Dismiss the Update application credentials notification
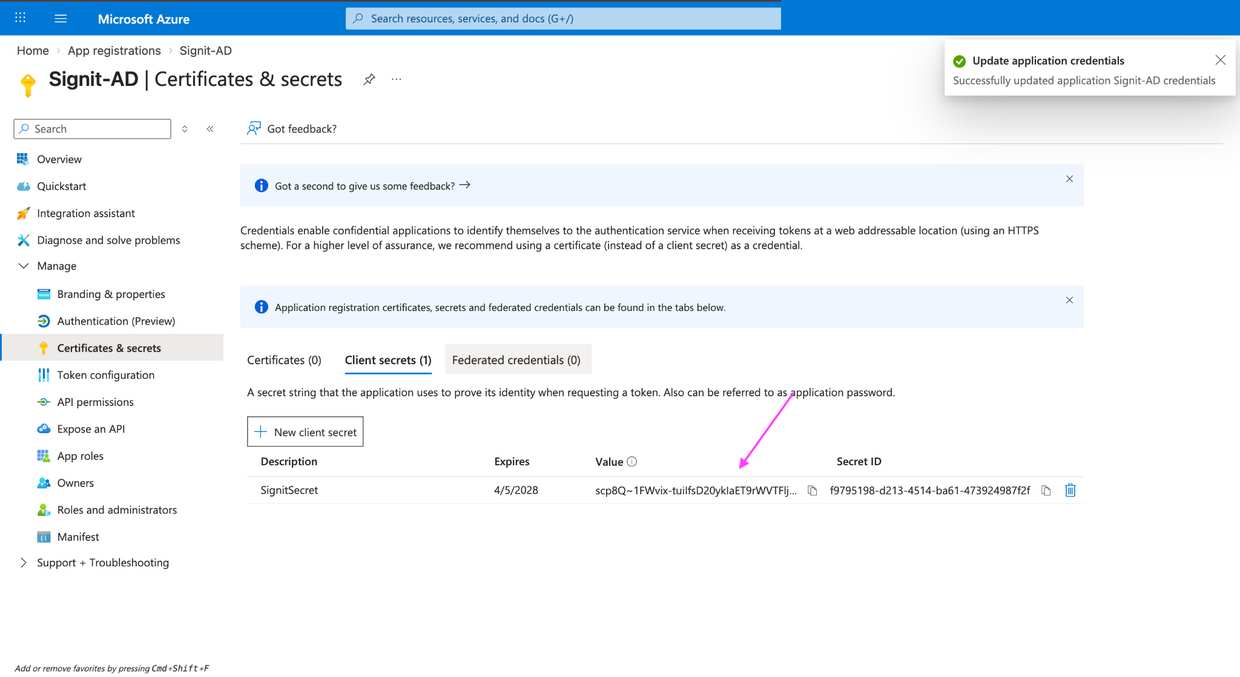Image resolution: width=1240 pixels, height=677 pixels. tap(1220, 60)
